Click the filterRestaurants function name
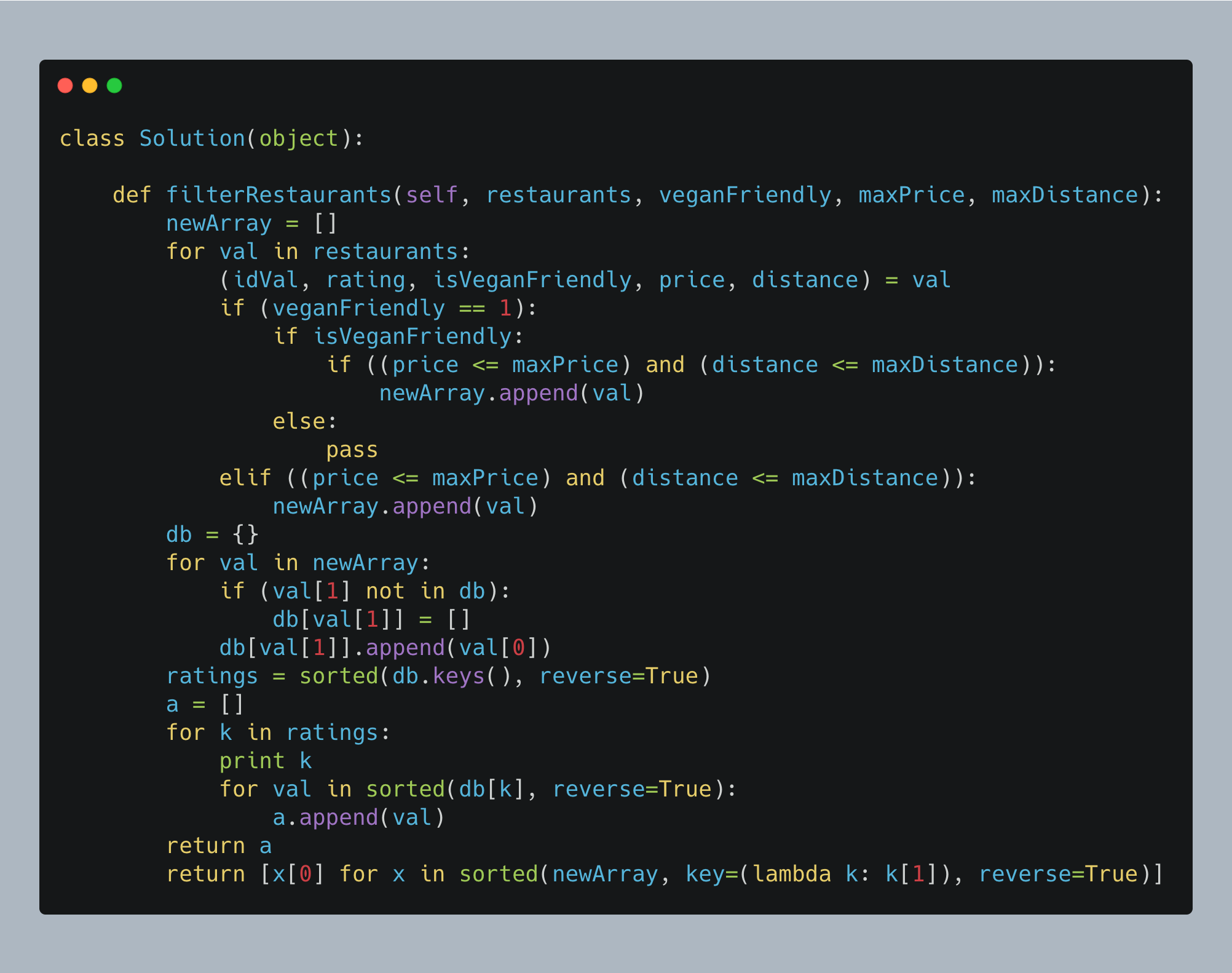The height and width of the screenshot is (973, 1232). [x=279, y=195]
